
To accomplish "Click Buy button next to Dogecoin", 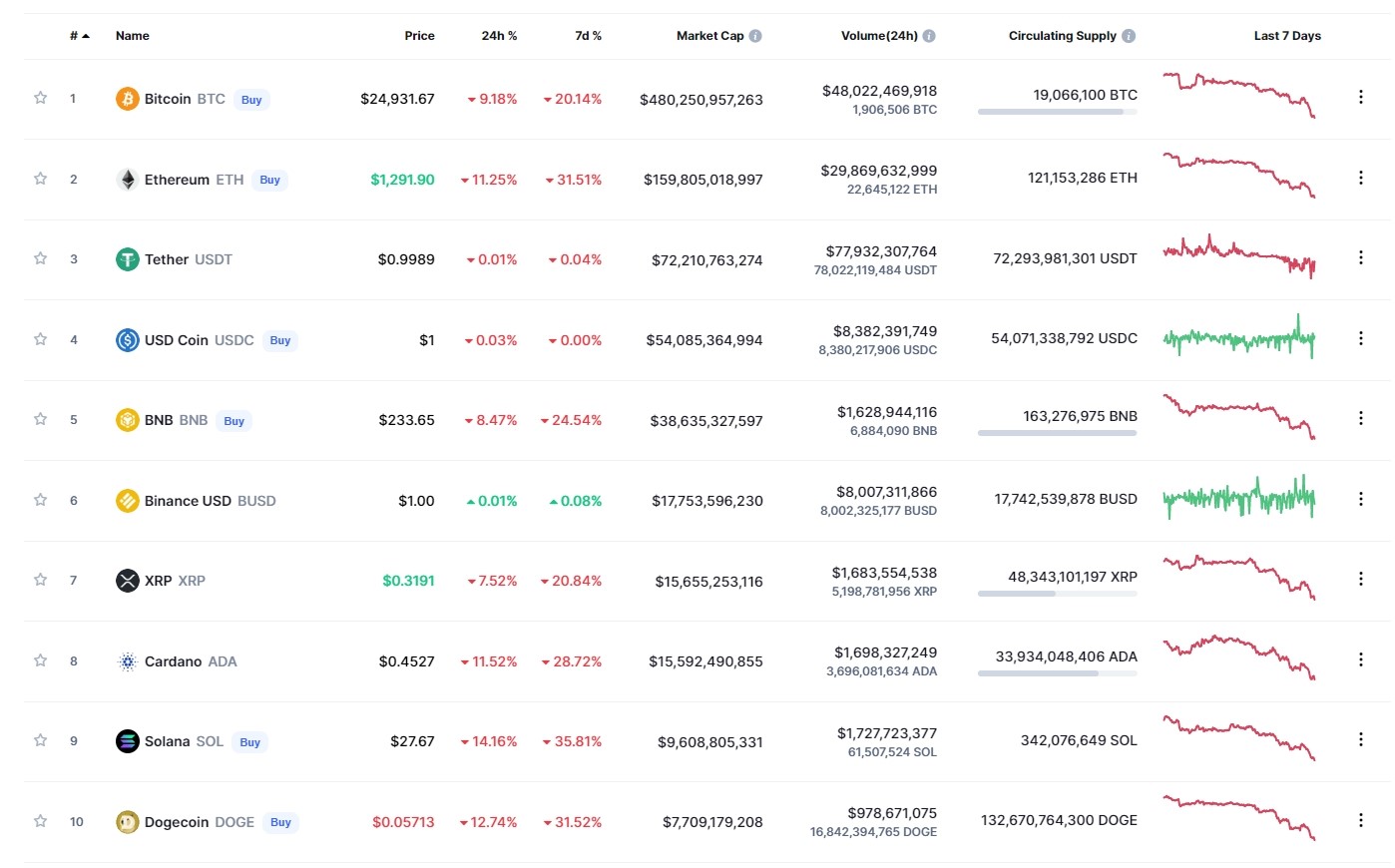I will (280, 823).
